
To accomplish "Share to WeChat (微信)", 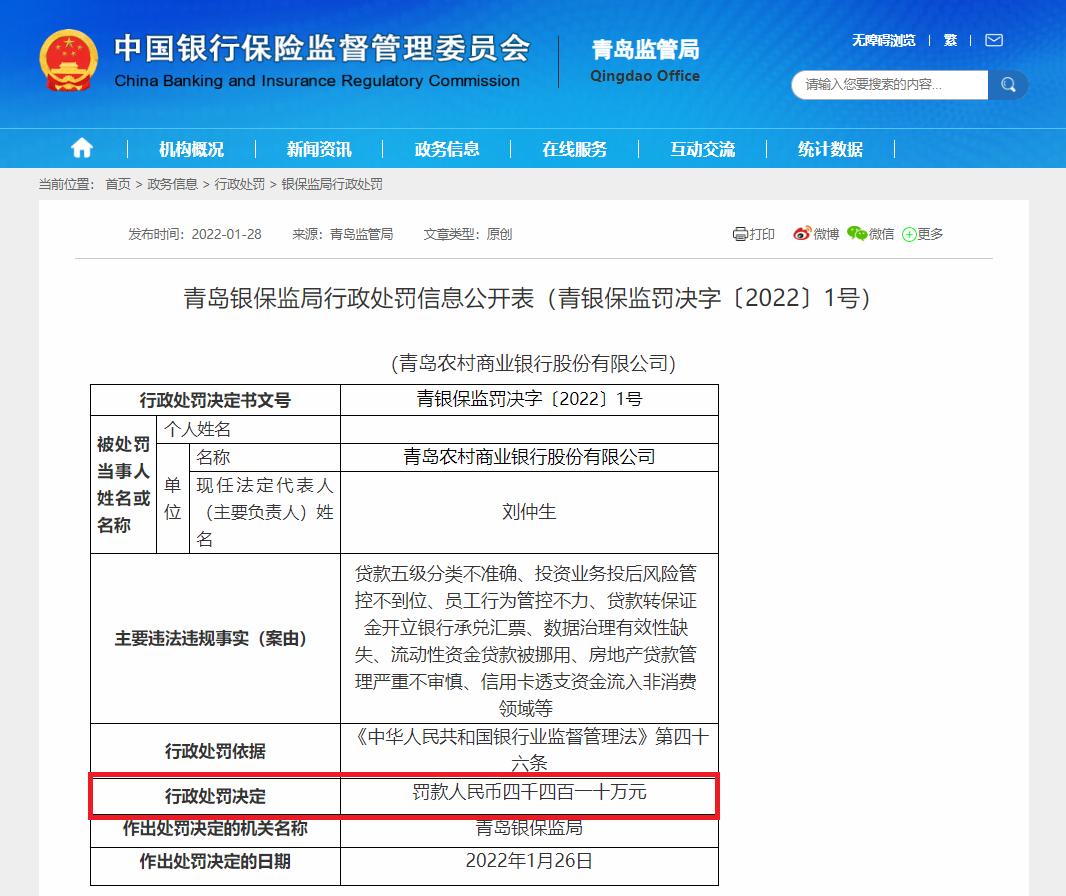I will [870, 234].
